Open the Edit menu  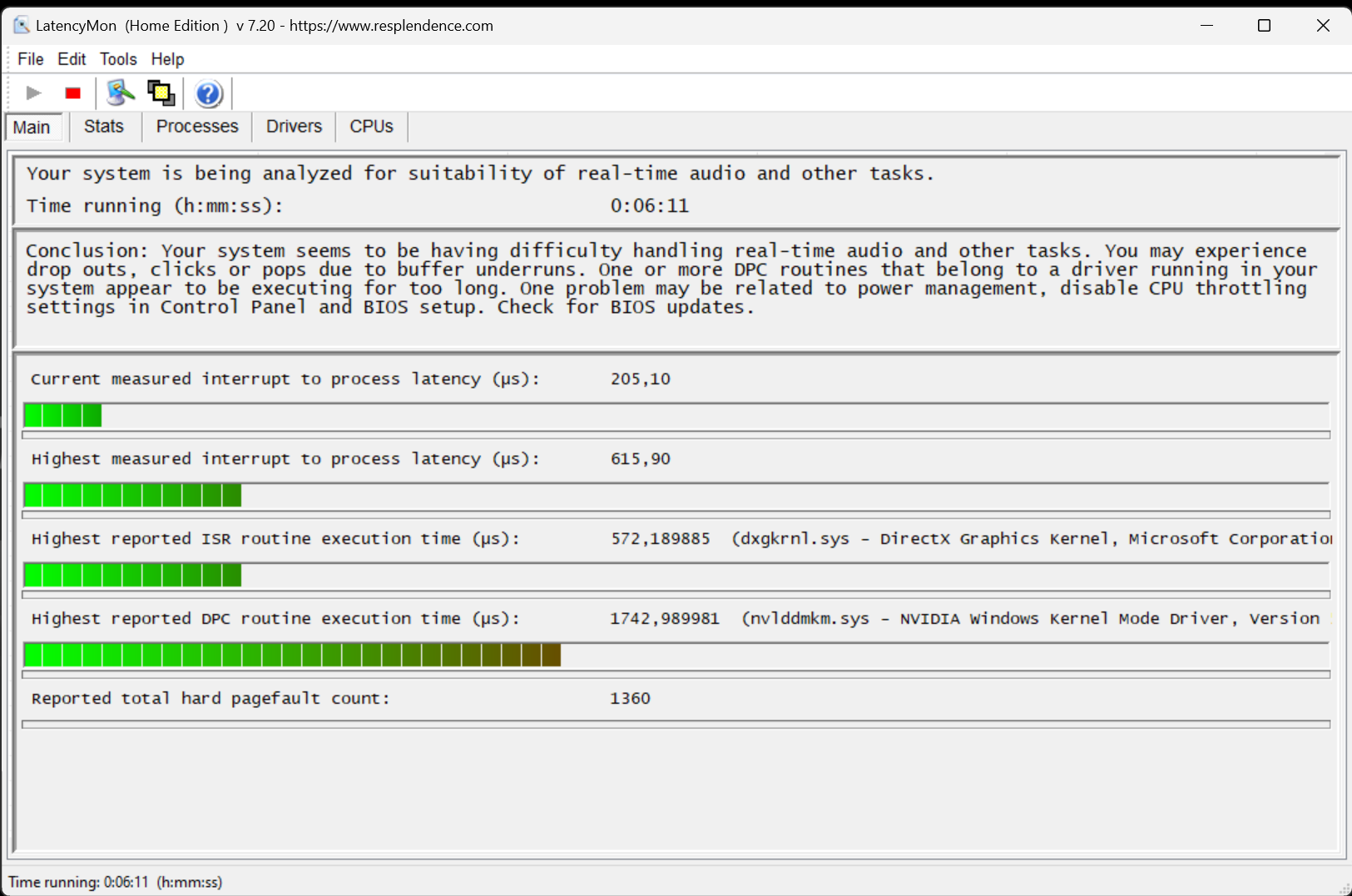72,59
